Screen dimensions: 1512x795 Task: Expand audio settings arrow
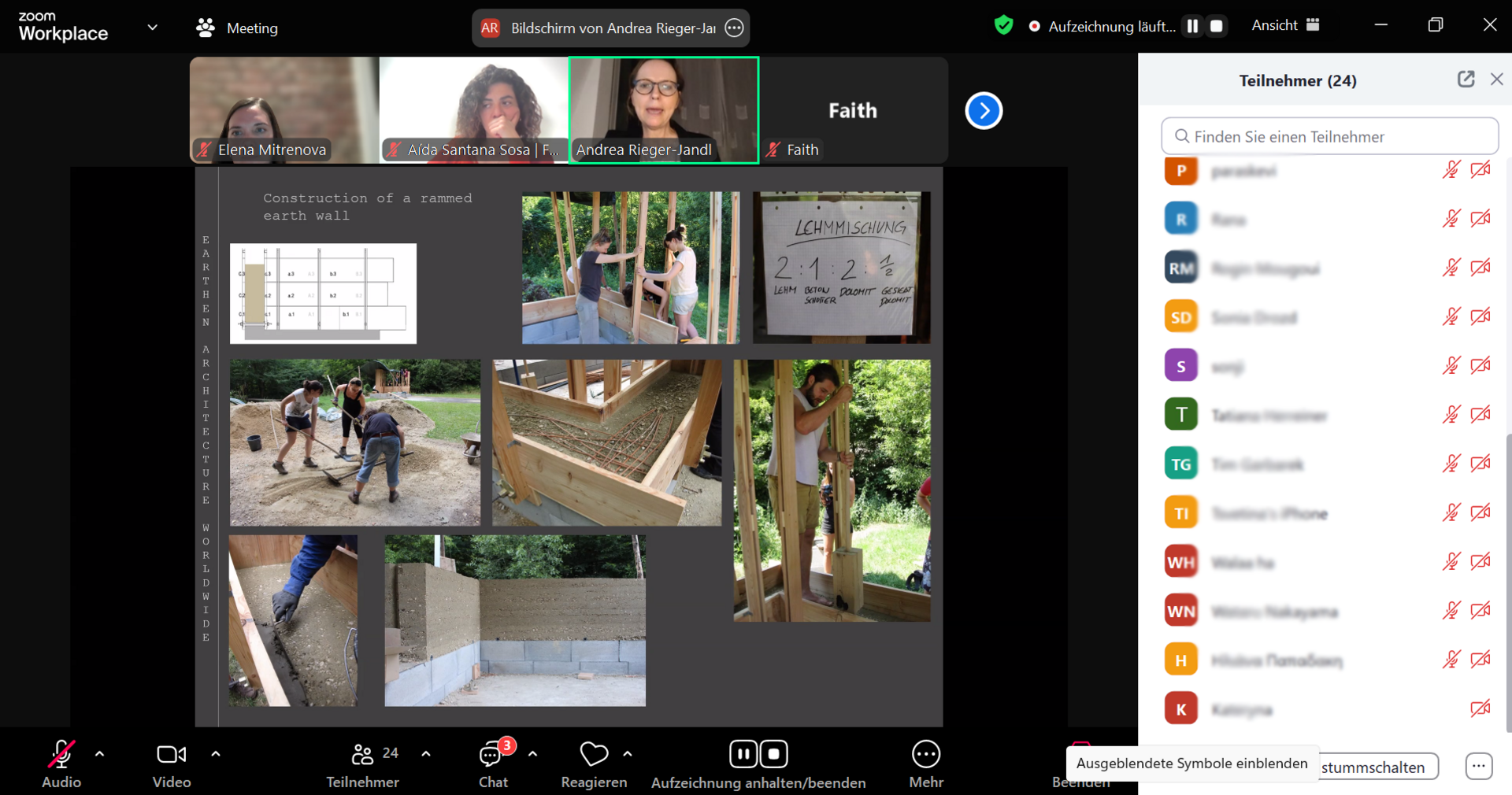click(100, 754)
